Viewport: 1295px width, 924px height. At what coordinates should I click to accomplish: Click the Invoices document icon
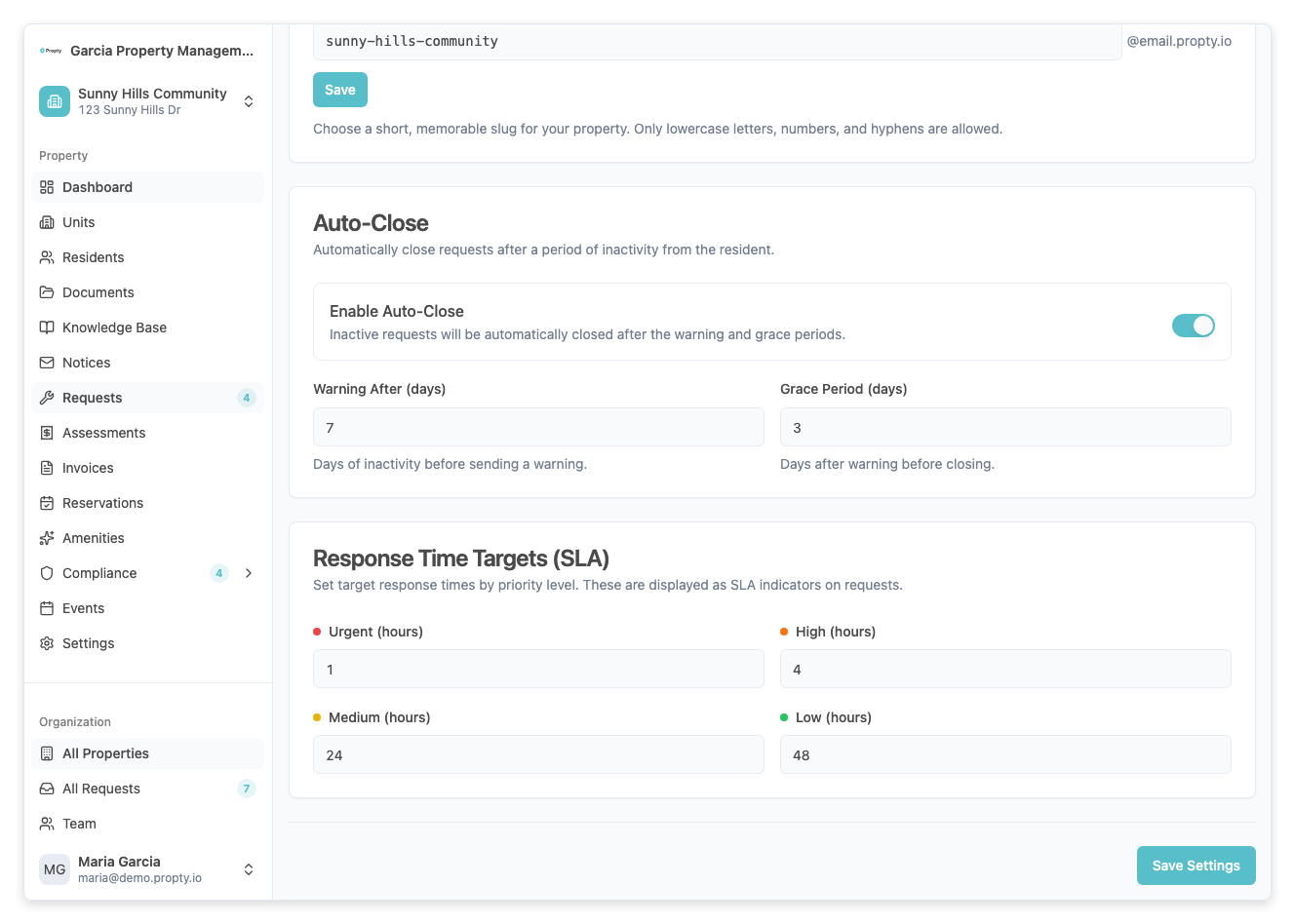(47, 468)
